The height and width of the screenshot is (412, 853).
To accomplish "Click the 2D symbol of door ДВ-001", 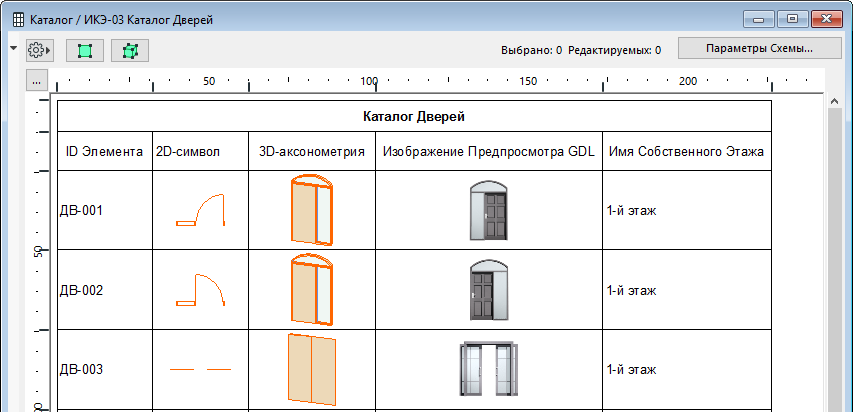I will pyautogui.click(x=200, y=210).
